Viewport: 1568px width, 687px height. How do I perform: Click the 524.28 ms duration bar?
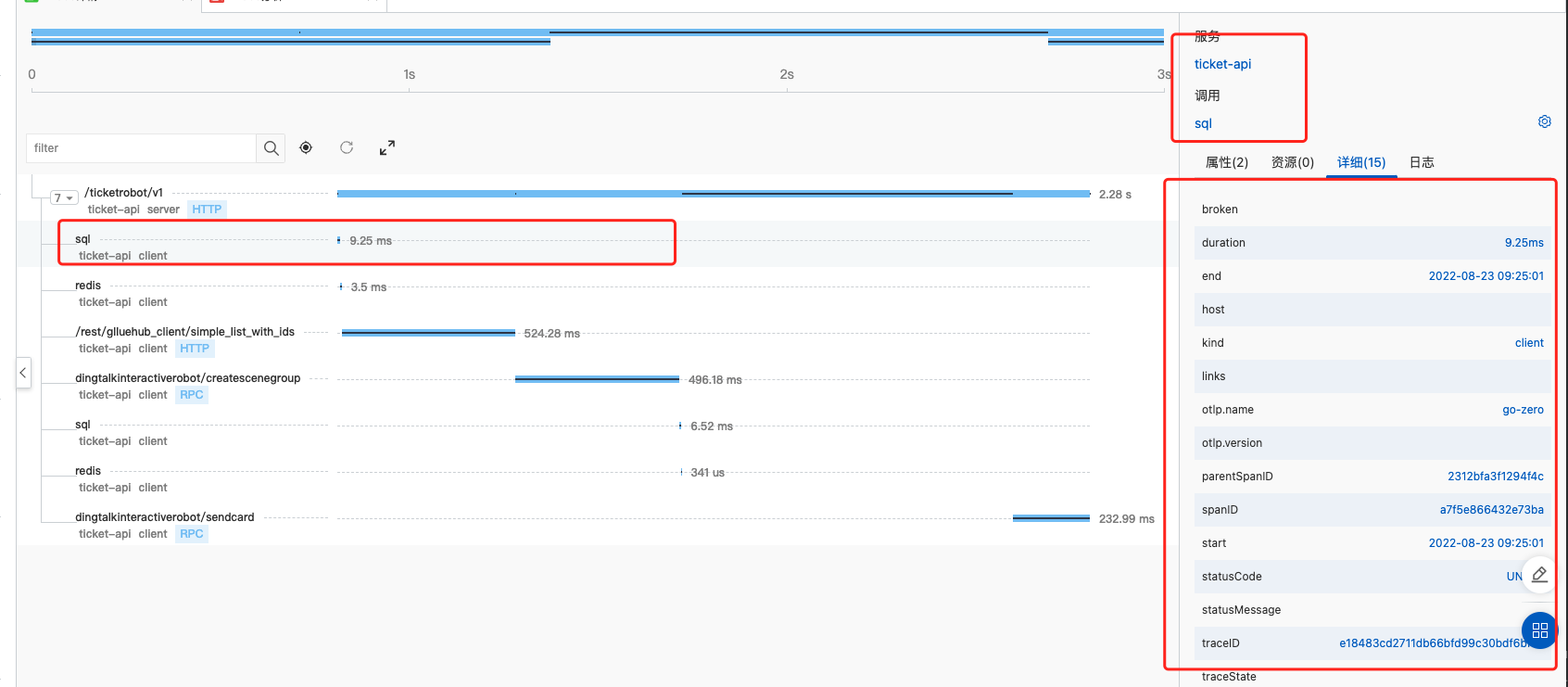click(428, 333)
